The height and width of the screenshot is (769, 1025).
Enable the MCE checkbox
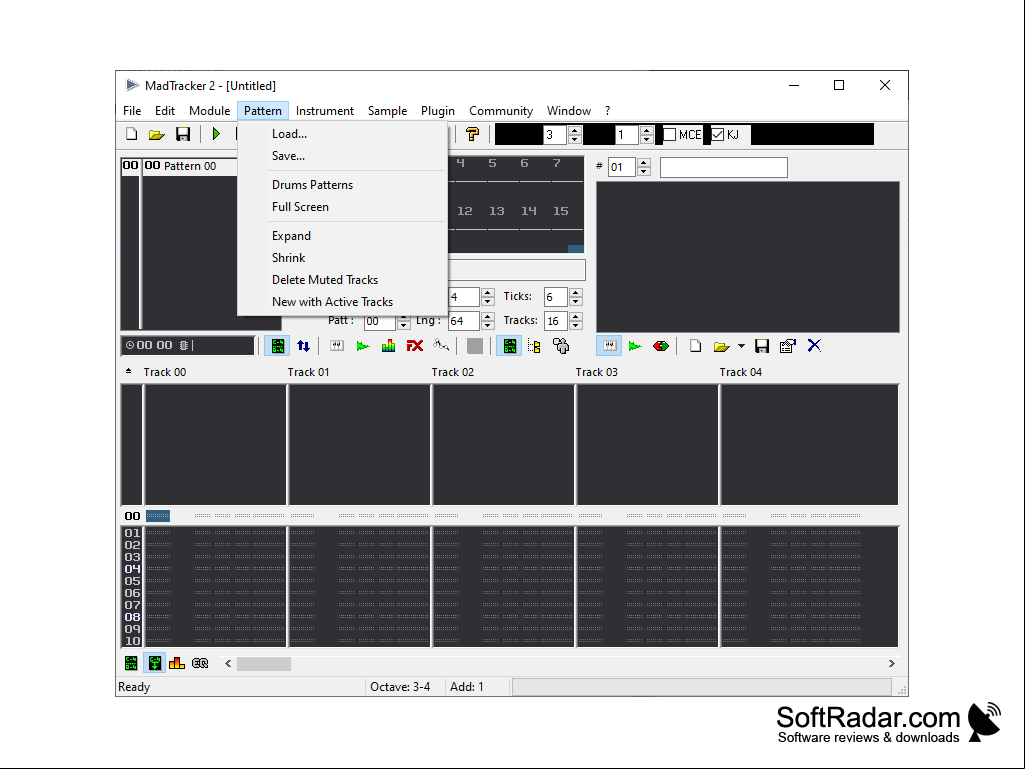pos(670,135)
